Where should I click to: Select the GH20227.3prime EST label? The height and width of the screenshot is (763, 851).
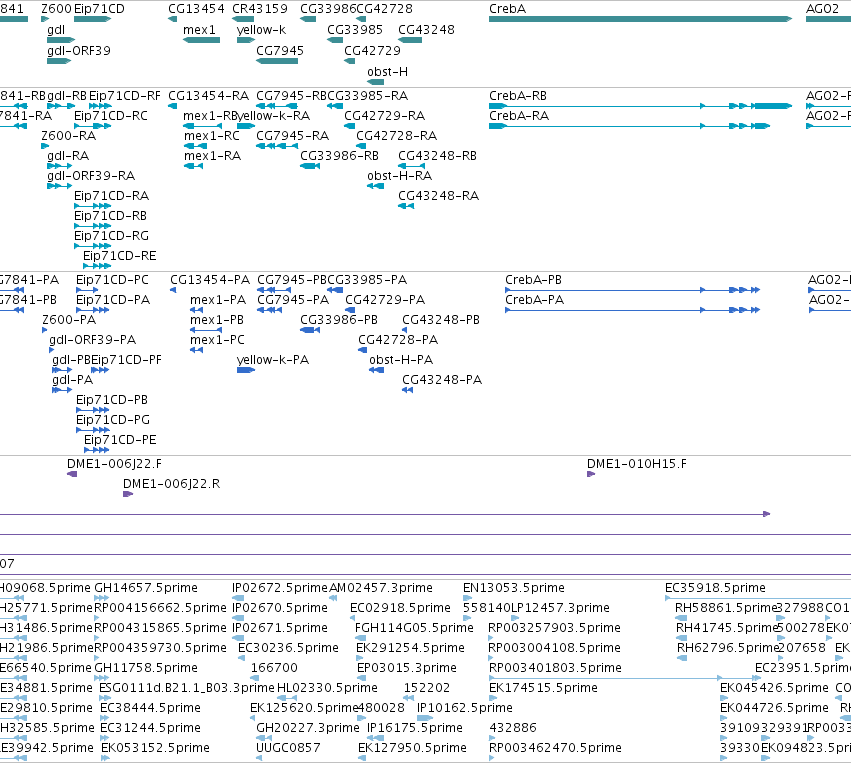click(x=308, y=728)
